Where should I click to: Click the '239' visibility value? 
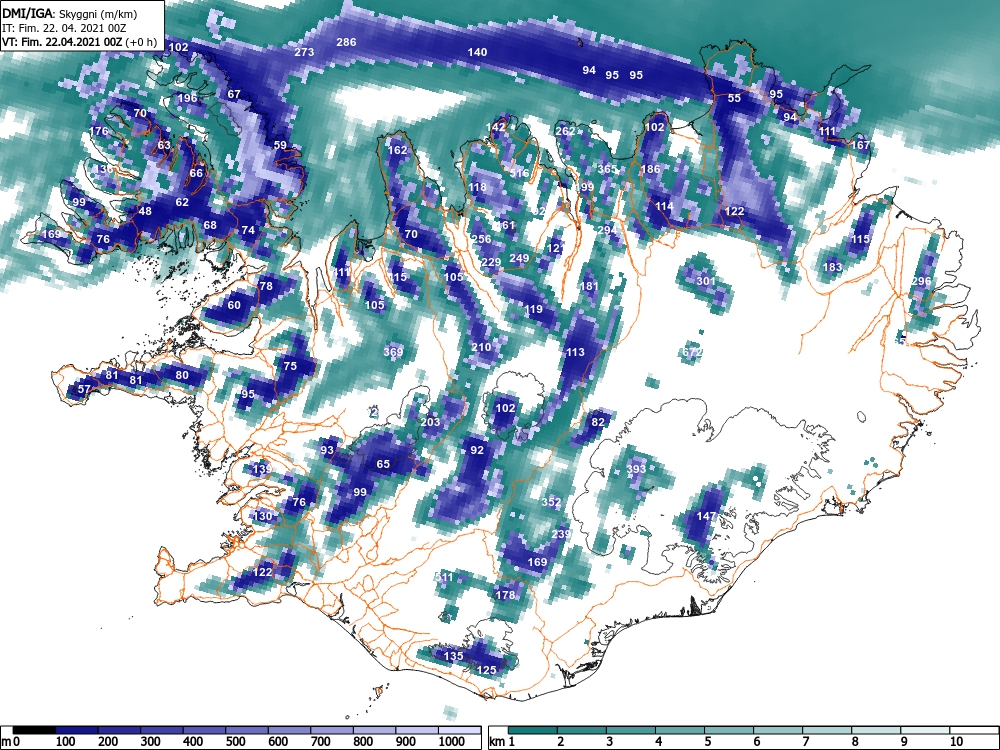[x=561, y=534]
